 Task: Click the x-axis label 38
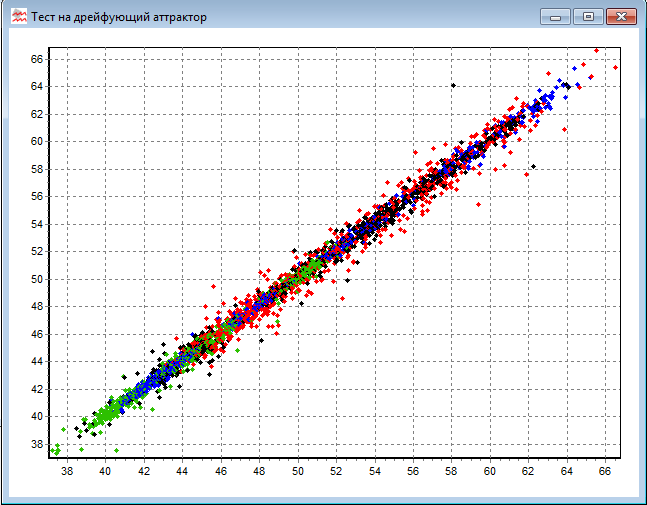67,470
